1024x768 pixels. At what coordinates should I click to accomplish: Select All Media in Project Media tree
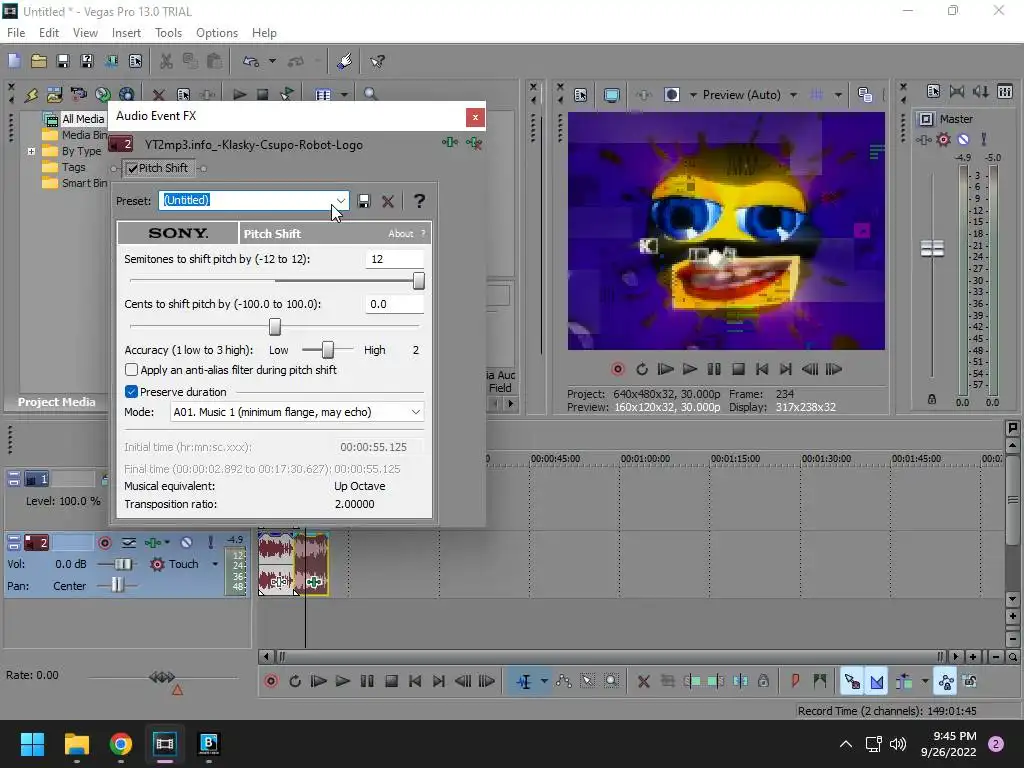82,119
